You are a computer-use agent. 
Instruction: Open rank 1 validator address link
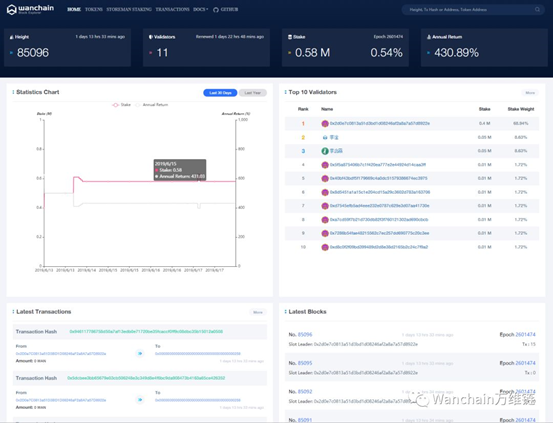click(x=379, y=123)
